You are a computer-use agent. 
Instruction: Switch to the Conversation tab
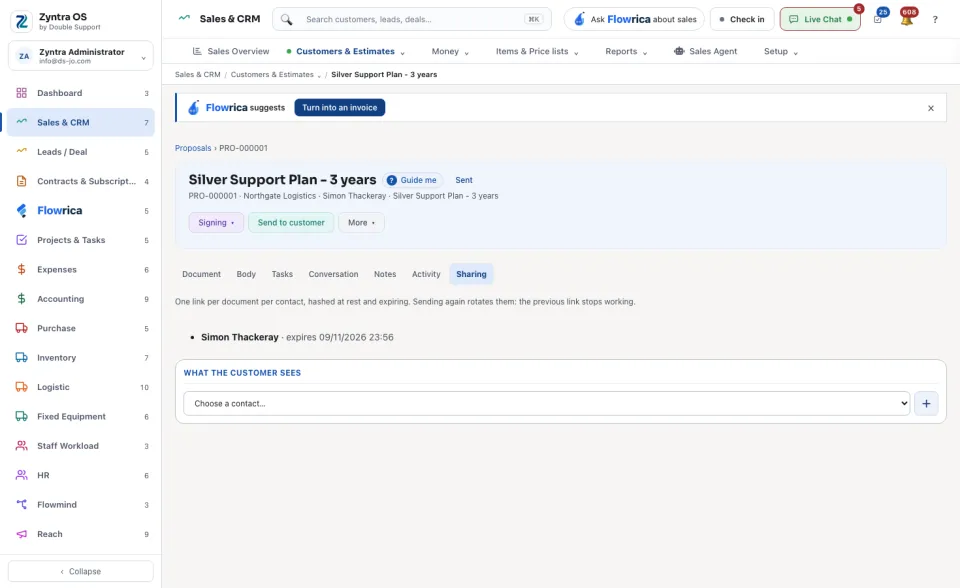pyautogui.click(x=333, y=274)
